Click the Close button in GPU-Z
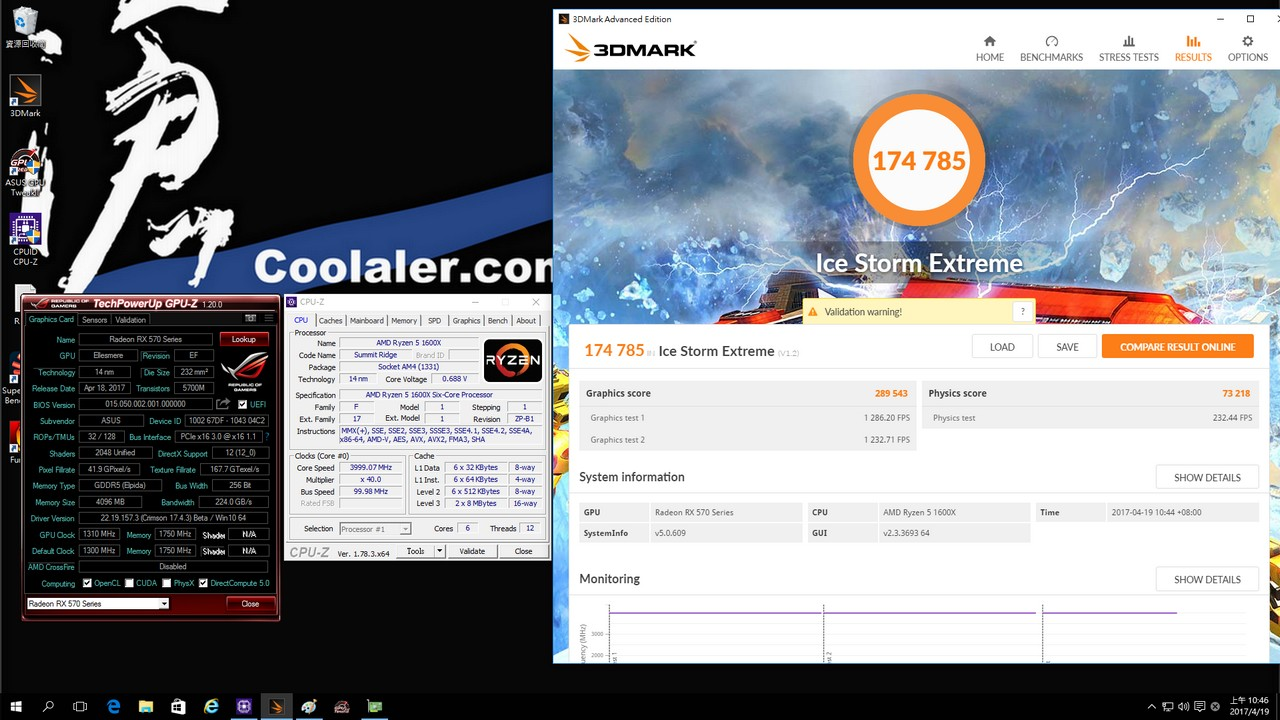Viewport: 1280px width, 720px height. tap(250, 604)
